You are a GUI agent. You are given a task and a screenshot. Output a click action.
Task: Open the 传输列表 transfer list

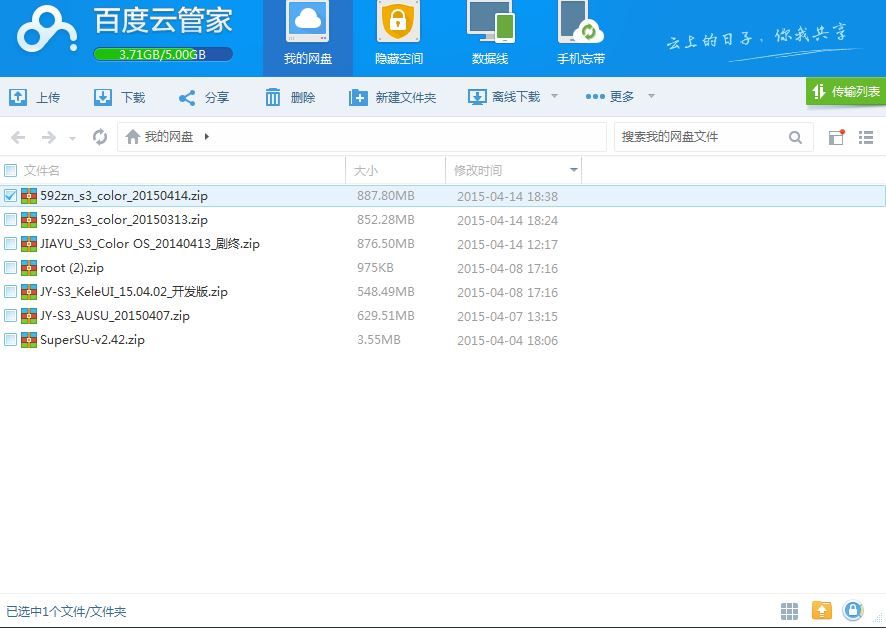tap(846, 92)
